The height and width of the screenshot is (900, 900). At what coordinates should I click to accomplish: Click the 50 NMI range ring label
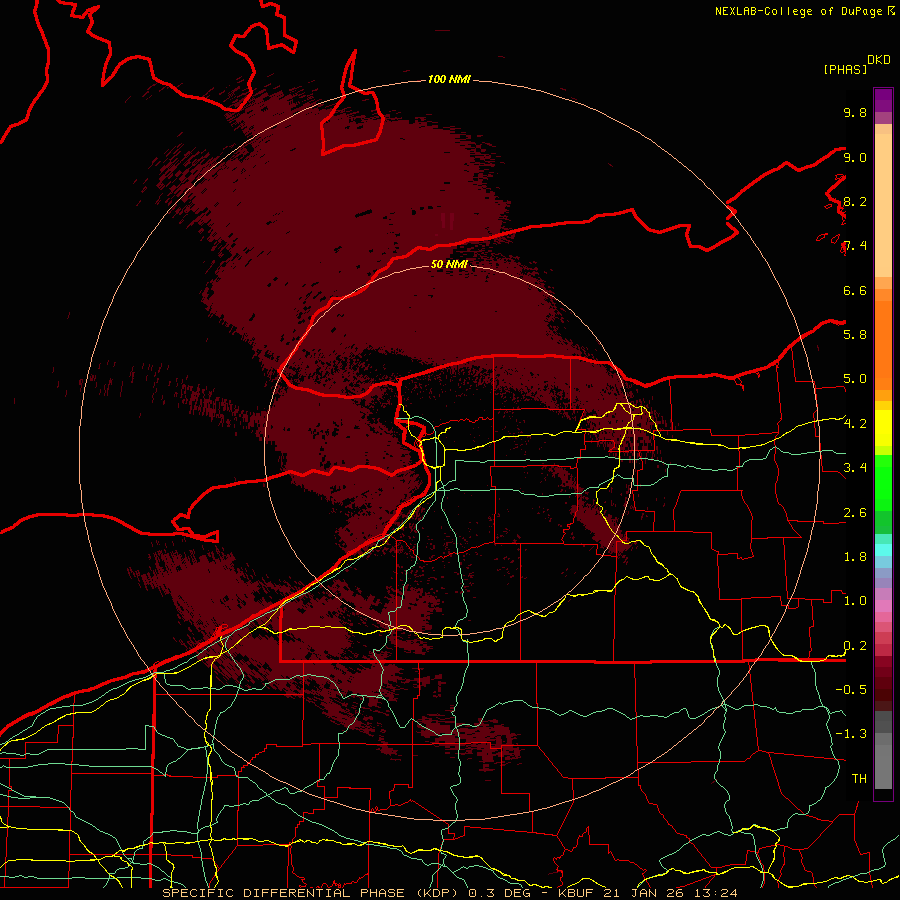(449, 265)
